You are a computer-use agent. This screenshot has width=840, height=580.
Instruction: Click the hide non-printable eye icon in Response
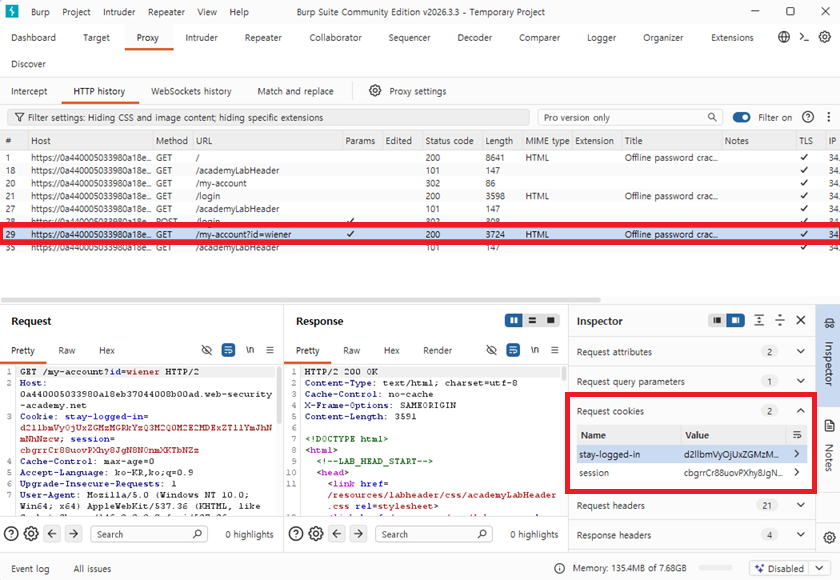[x=491, y=350]
